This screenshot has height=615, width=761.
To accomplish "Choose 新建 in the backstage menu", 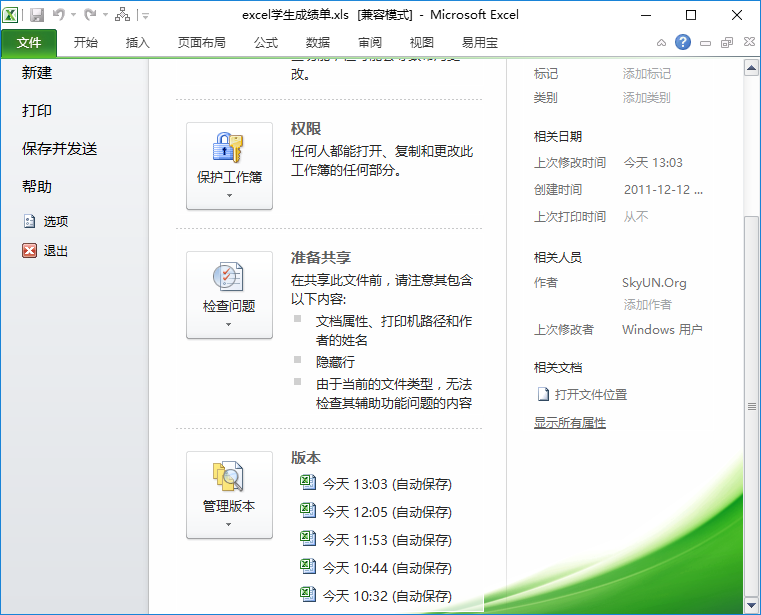I will 37,73.
